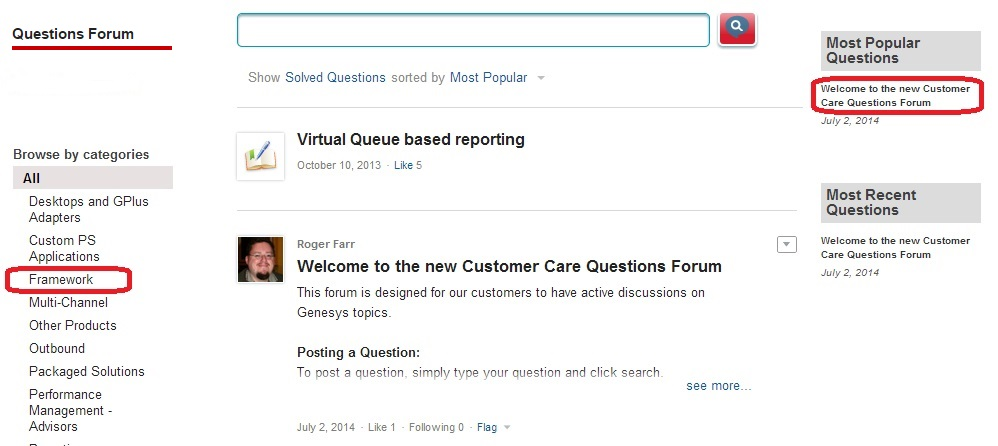The width and height of the screenshot is (998, 446).
Task: Browse the Multi-Channel category
Action: click(x=68, y=303)
